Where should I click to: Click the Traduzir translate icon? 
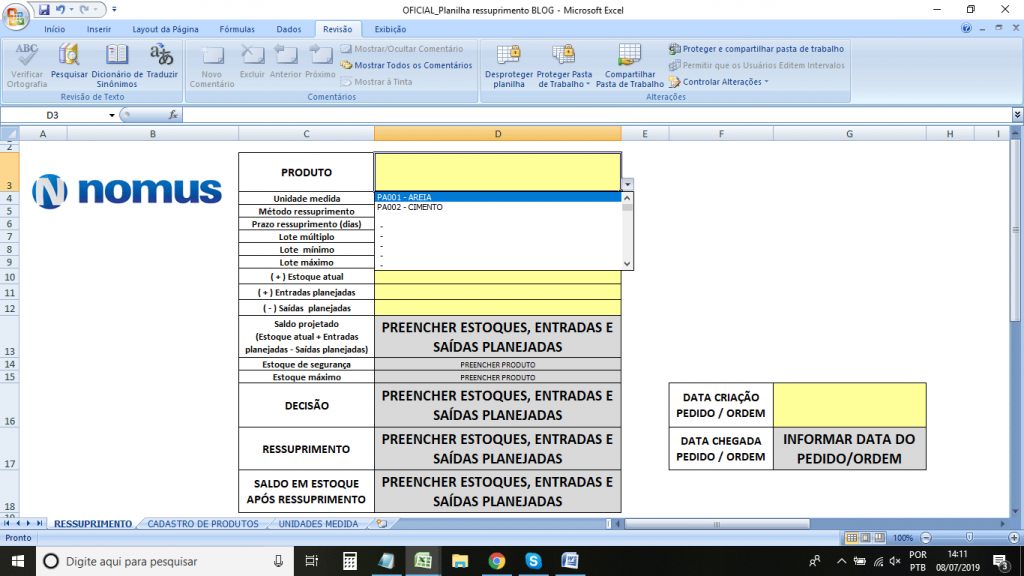161,56
